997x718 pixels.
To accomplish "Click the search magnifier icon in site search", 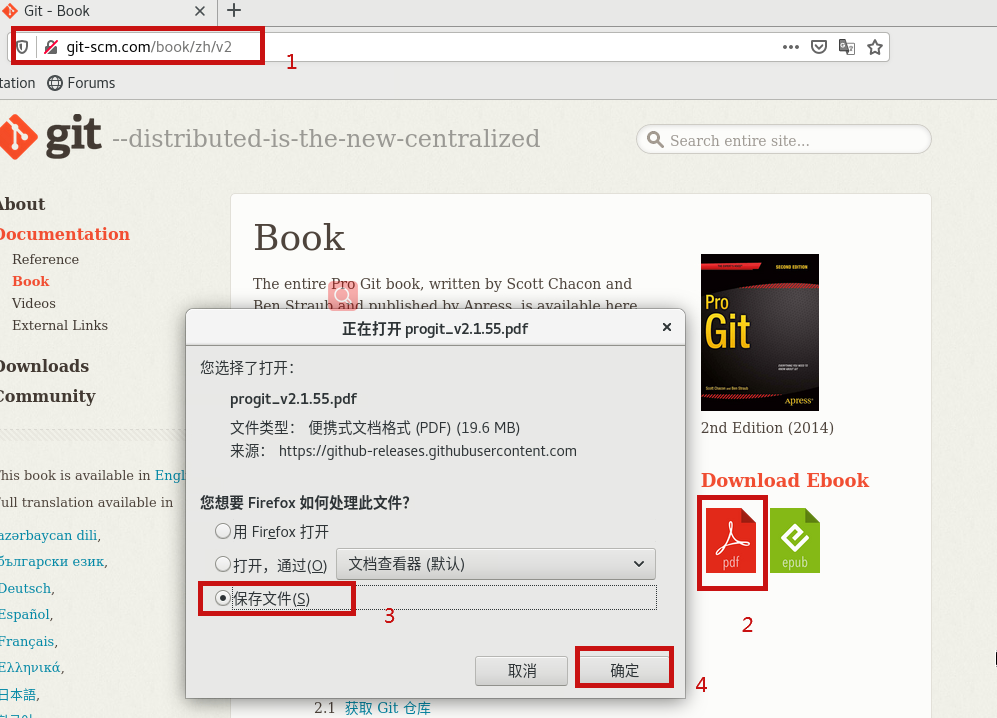I will click(655, 139).
